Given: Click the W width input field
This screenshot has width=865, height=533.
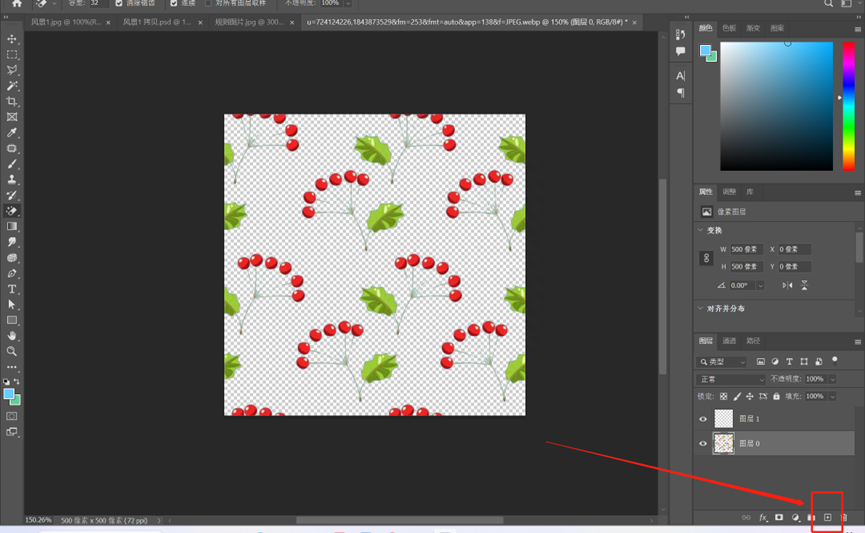Looking at the screenshot, I should 745,249.
